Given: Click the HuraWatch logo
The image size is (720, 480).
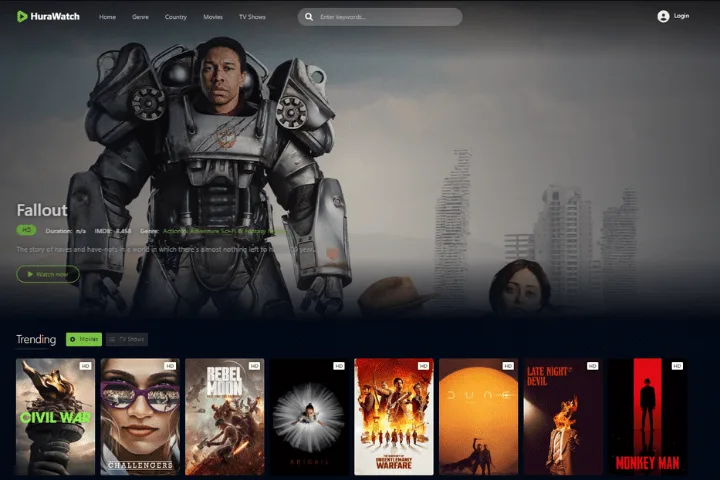Looking at the screenshot, I should 48,17.
